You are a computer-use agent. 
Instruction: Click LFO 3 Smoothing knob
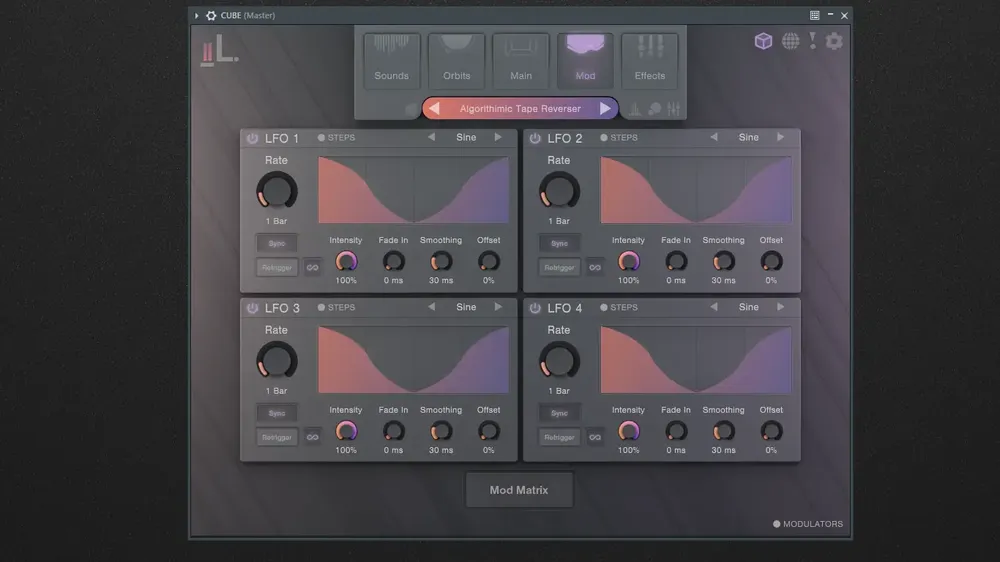(441, 431)
